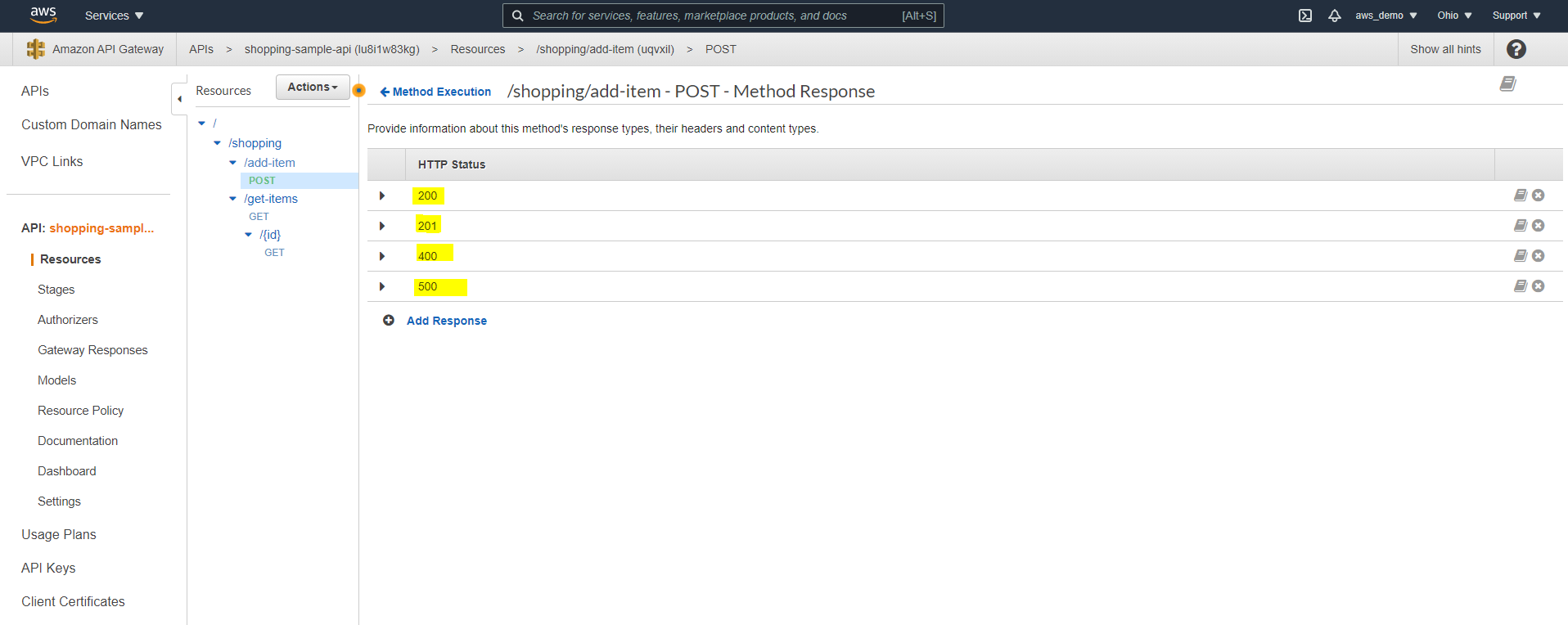This screenshot has width=1568, height=625.
Task: Open the Ohio region selector
Action: (x=1454, y=16)
